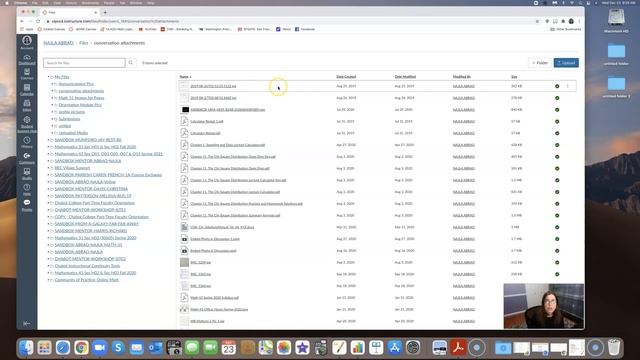Open the NAJLA ABRAO breadcrumb link
This screenshot has height=360, width=640.
pos(58,43)
